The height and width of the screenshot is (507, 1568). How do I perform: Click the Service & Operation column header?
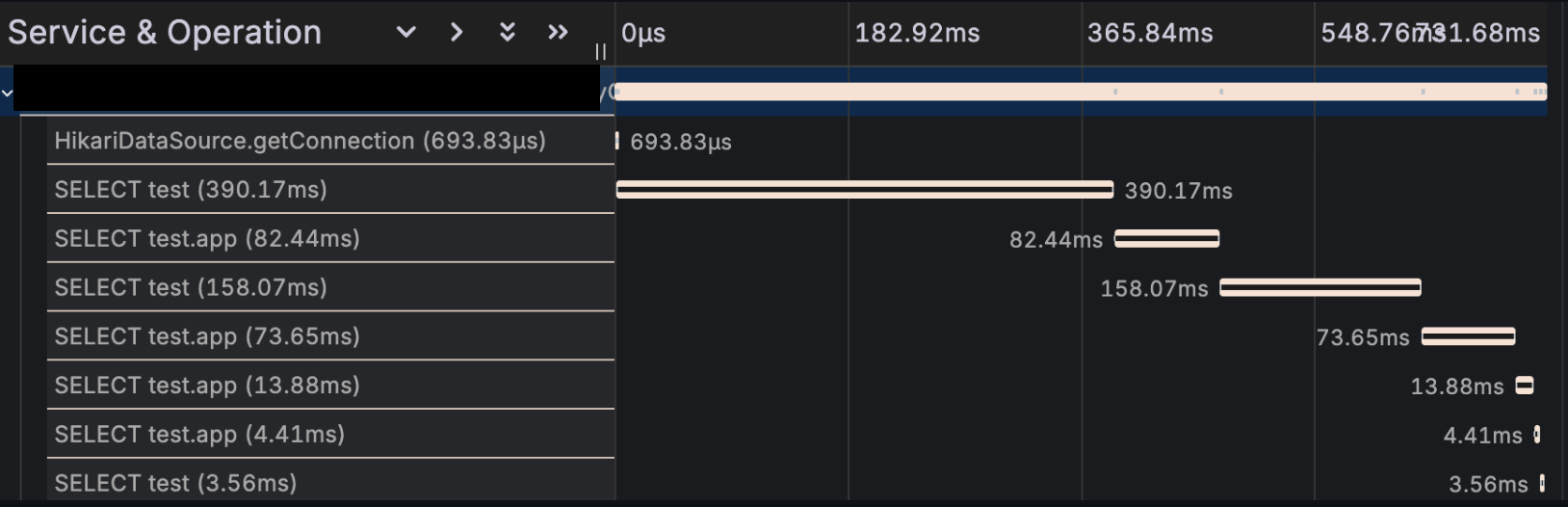(x=165, y=33)
